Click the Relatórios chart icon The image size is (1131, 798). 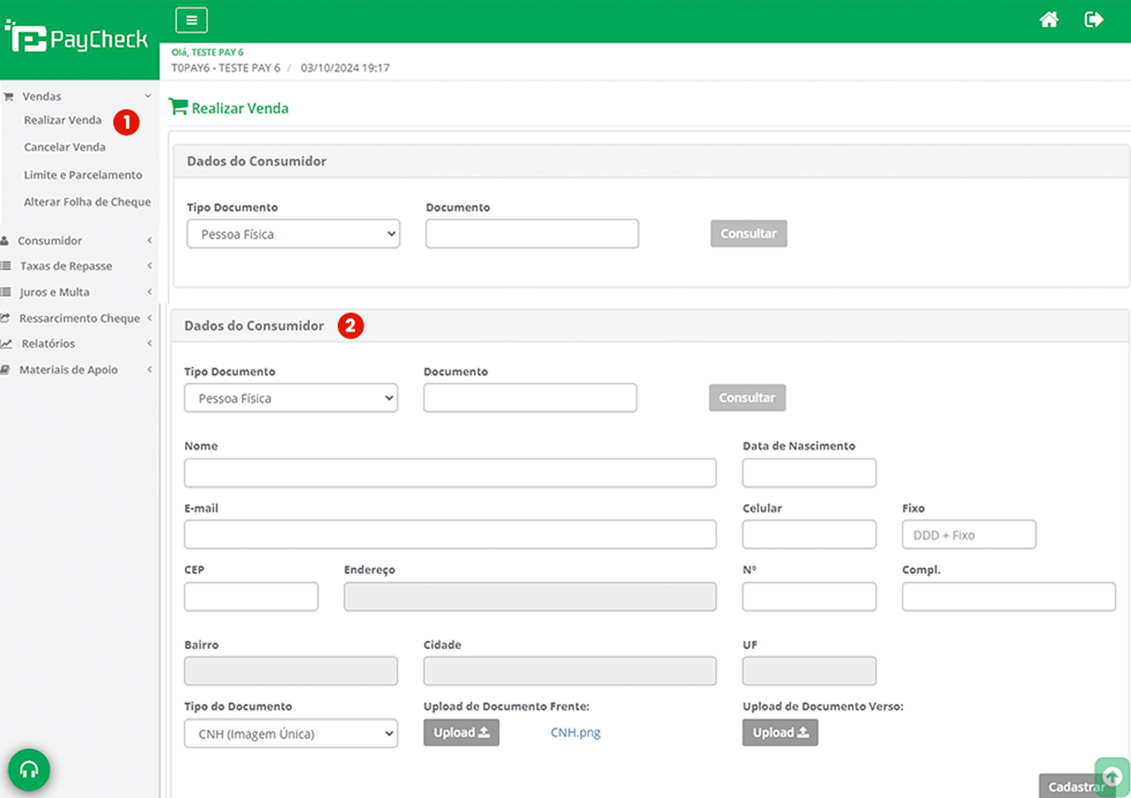coord(6,343)
